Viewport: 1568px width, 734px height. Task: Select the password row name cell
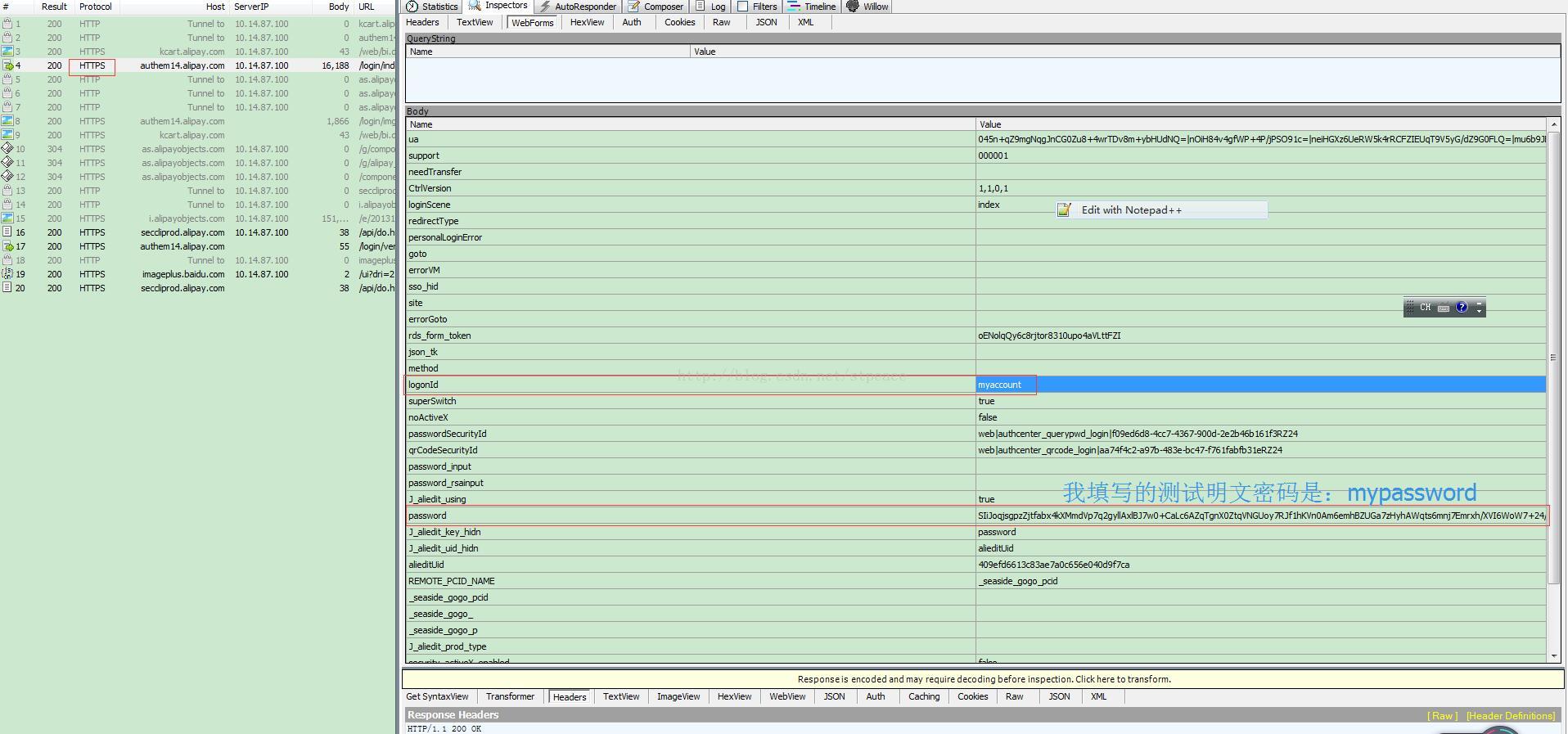click(691, 516)
